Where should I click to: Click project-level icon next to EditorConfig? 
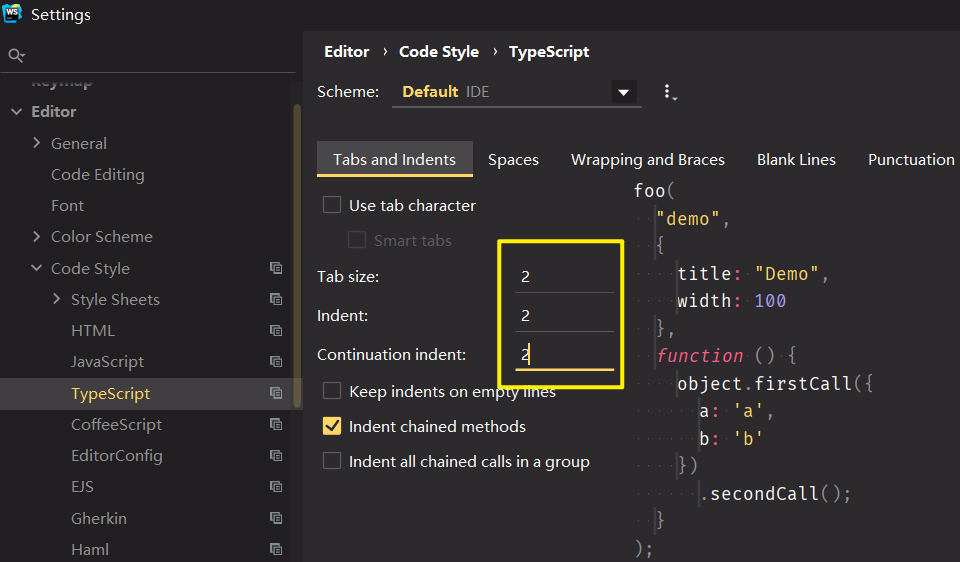(276, 455)
